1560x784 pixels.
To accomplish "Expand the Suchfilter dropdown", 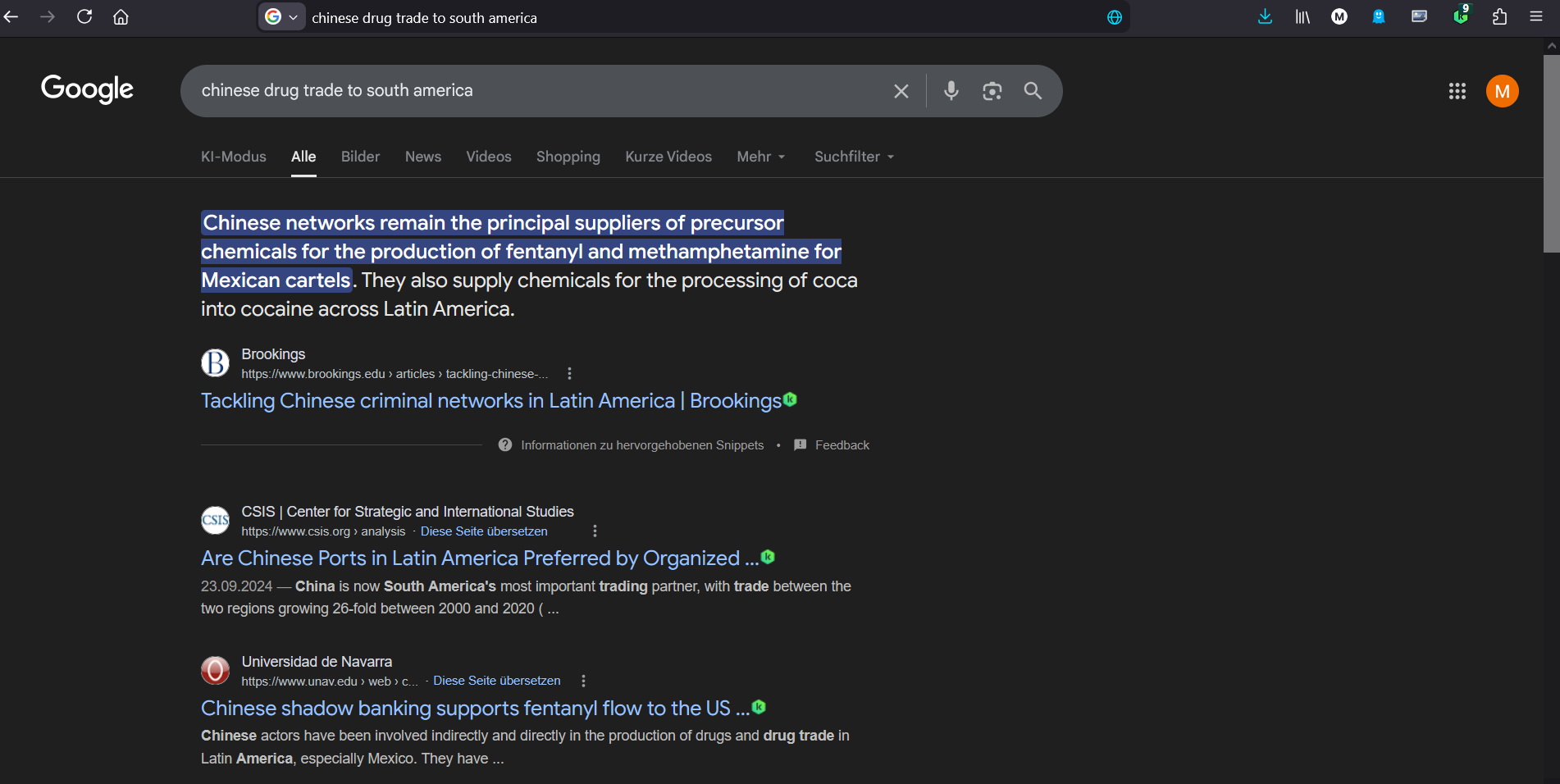I will (854, 157).
